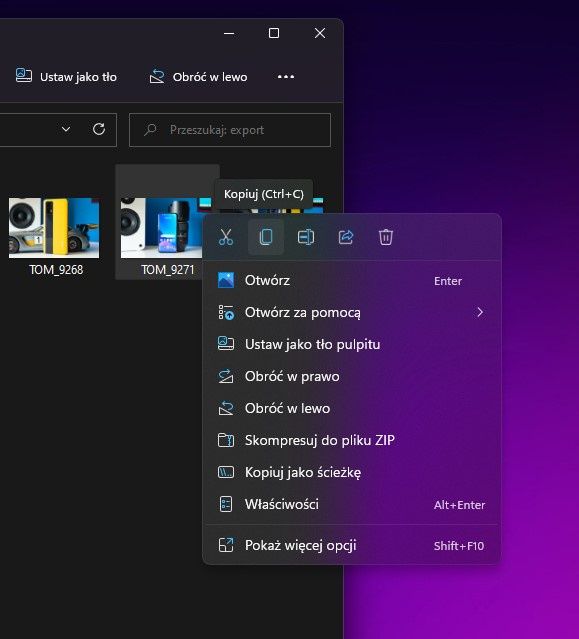Click Obróć w lewo toolbar button

[x=198, y=77]
